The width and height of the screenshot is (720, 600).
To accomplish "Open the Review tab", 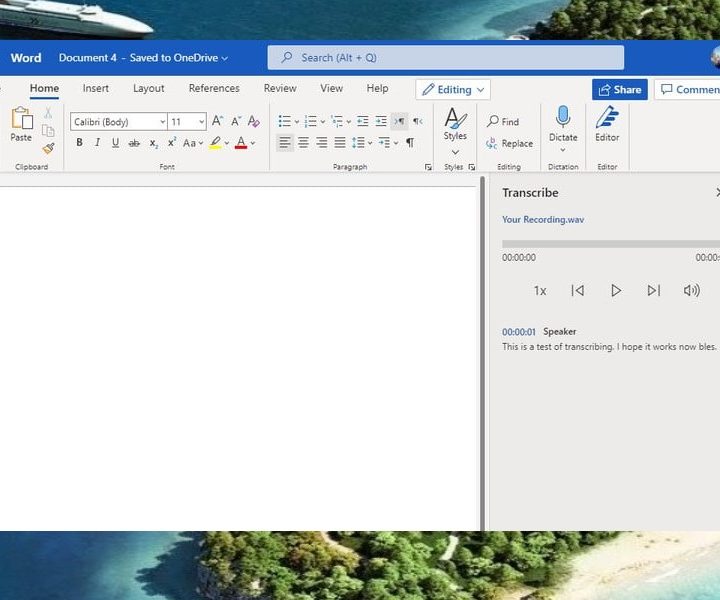I will click(280, 88).
